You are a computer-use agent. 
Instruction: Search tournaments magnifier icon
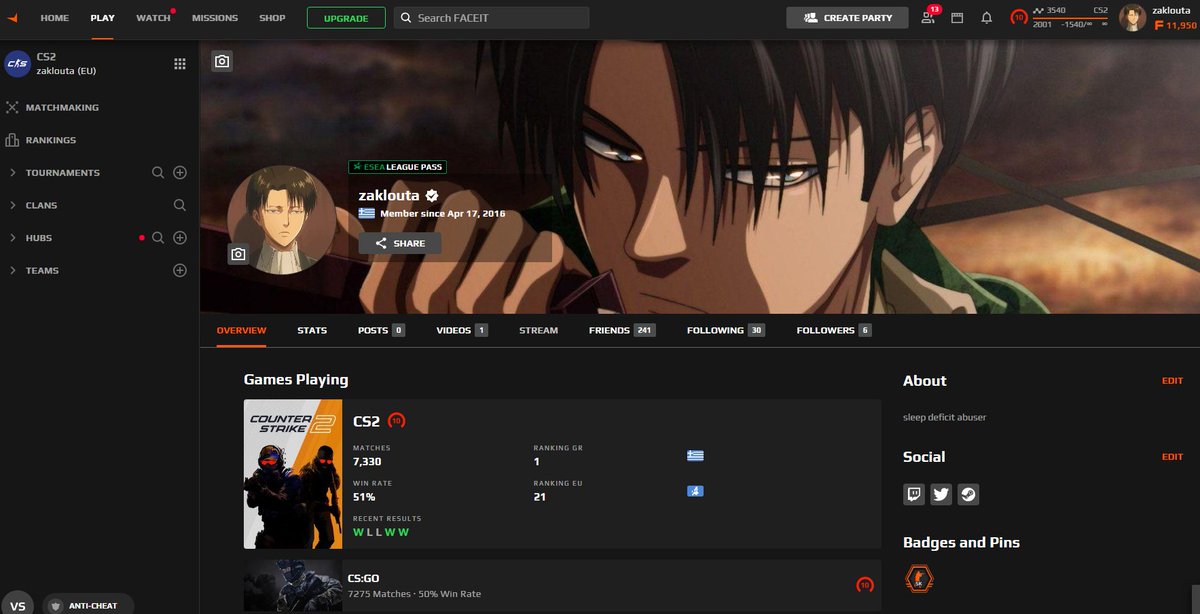point(158,173)
